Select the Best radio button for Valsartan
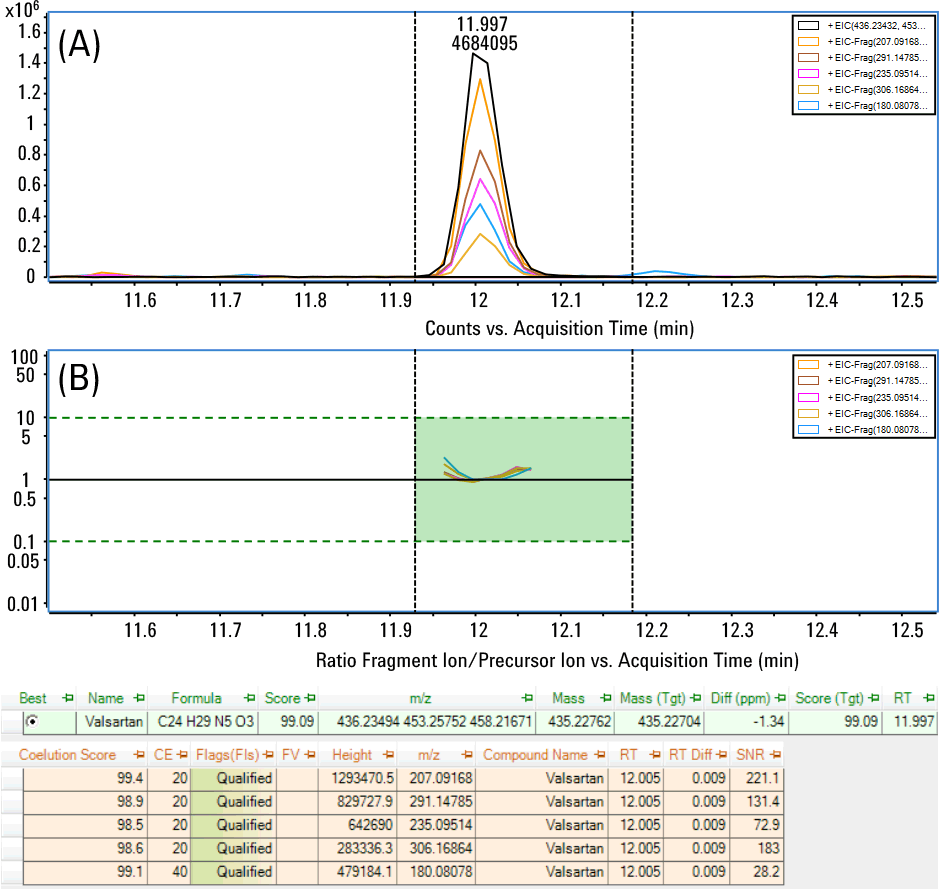 point(35,720)
